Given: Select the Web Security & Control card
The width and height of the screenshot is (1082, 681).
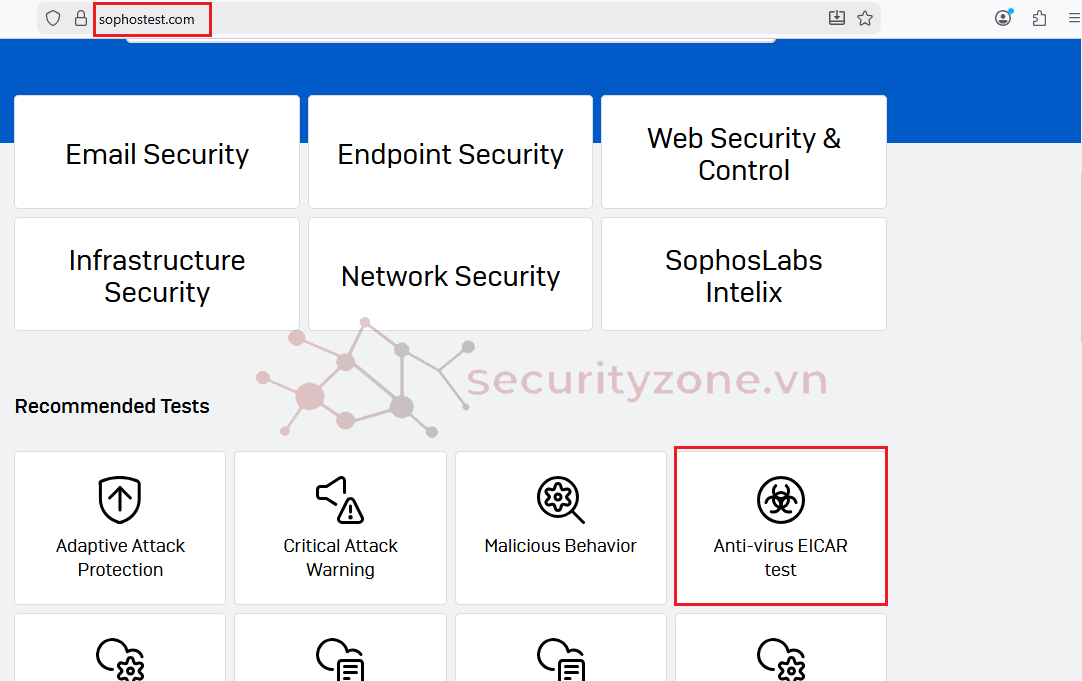Looking at the screenshot, I should coord(743,153).
